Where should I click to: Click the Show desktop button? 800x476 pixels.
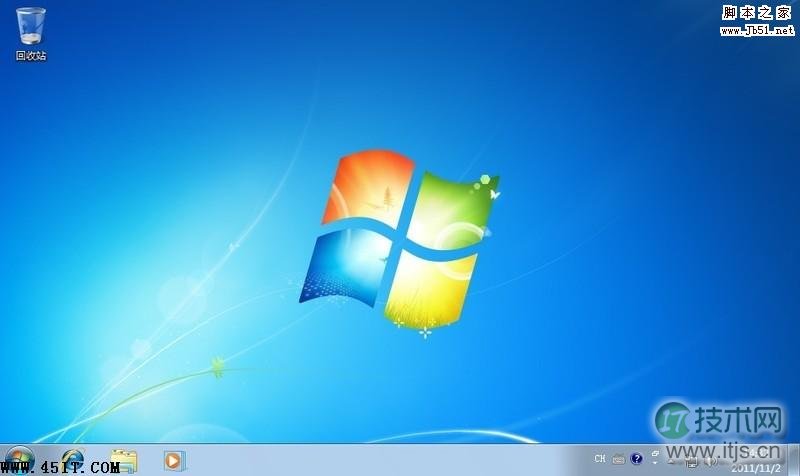pos(793,460)
